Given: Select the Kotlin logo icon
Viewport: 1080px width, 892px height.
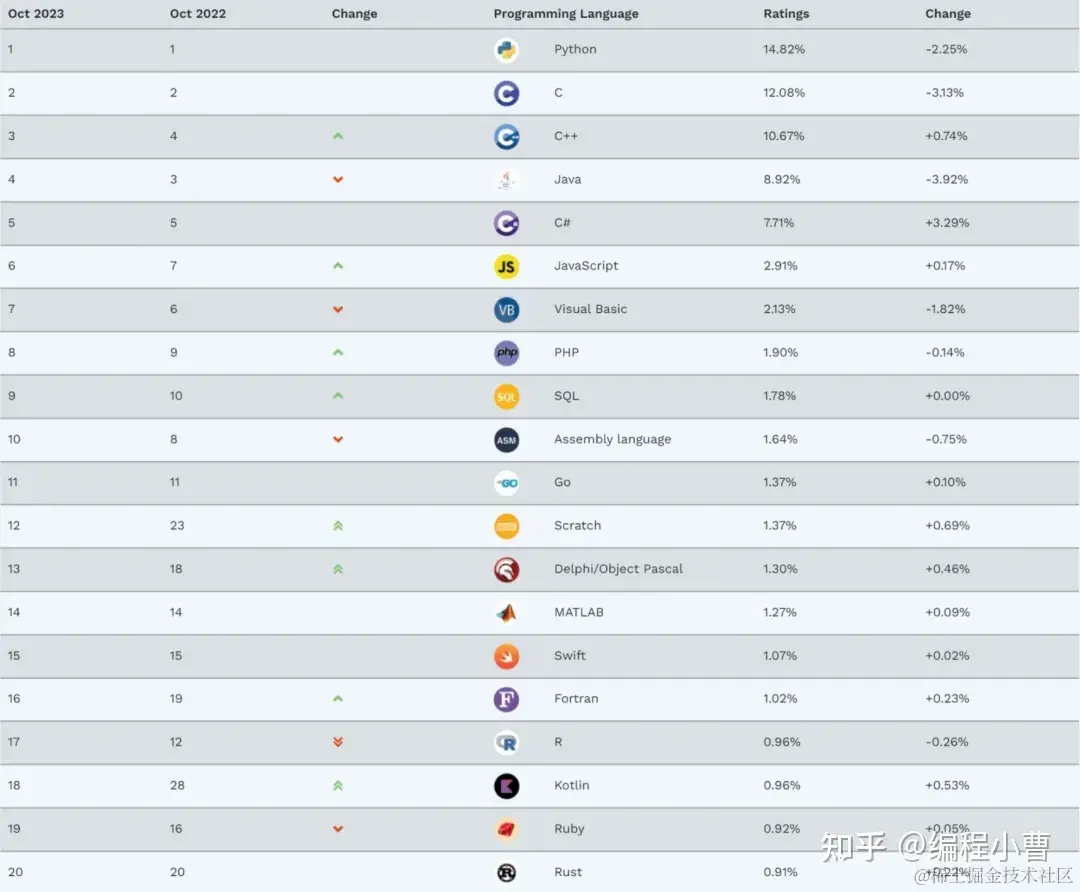Looking at the screenshot, I should (506, 786).
